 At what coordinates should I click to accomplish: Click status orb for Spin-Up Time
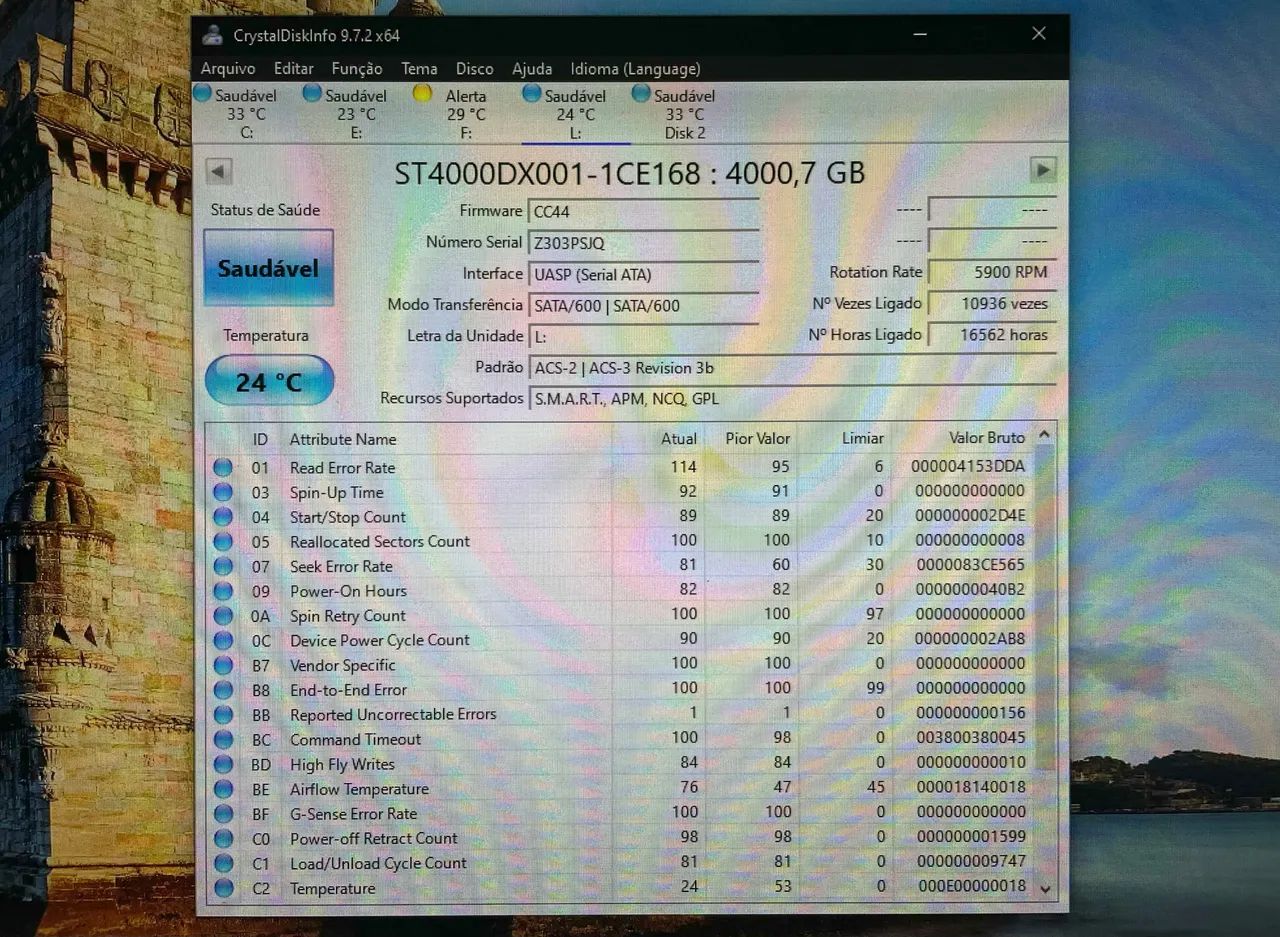222,492
